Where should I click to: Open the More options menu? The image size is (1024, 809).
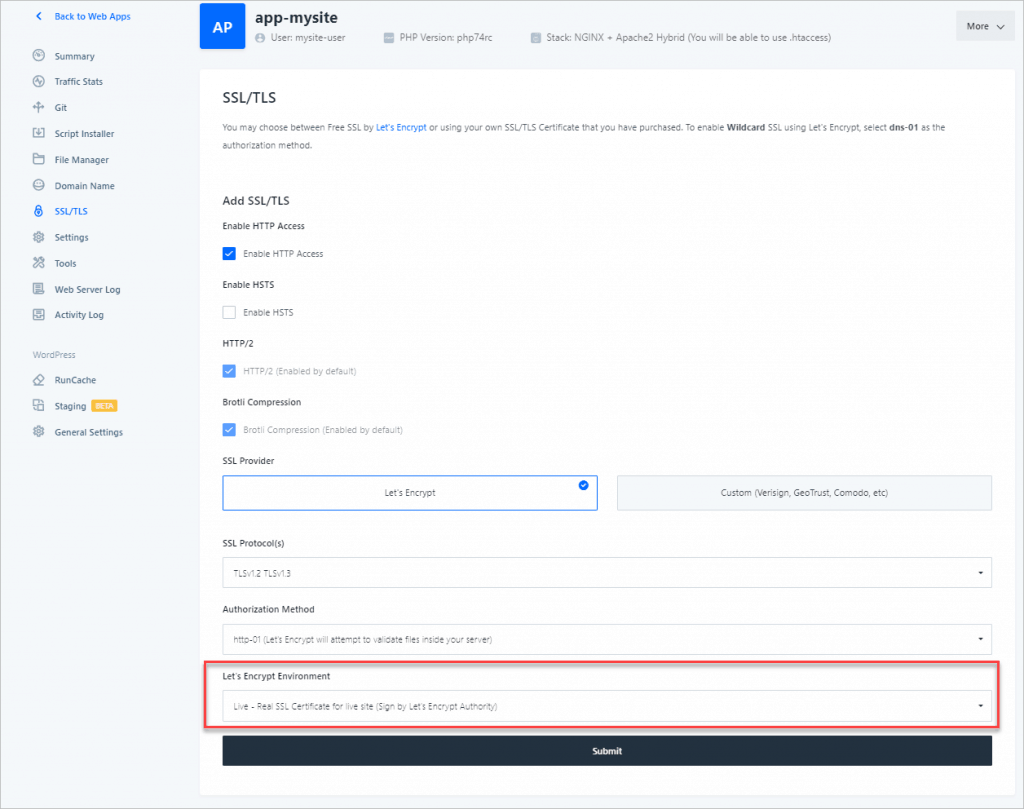click(x=985, y=26)
